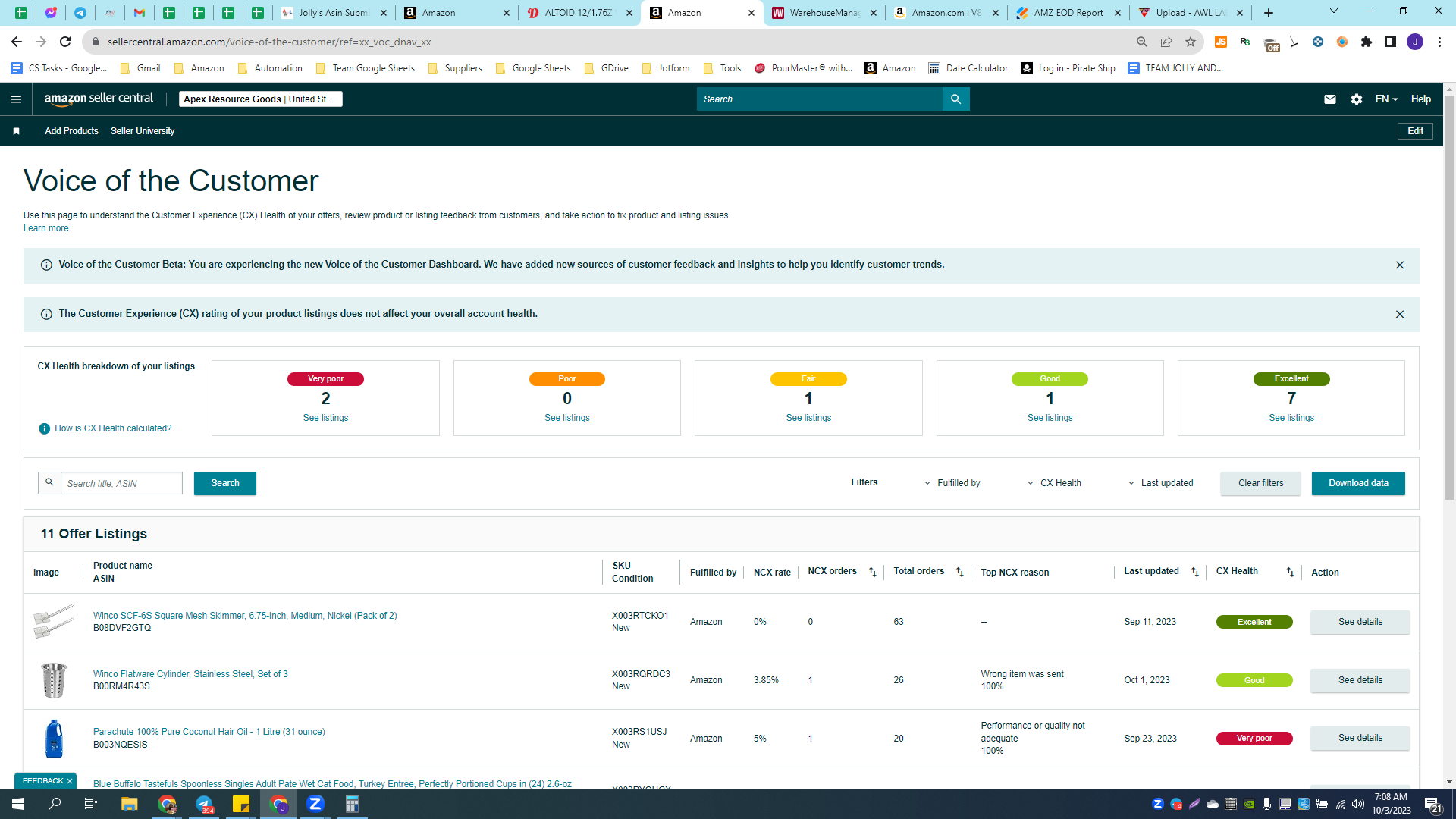The width and height of the screenshot is (1456, 819).
Task: Open Telegram from taskbar
Action: (x=204, y=804)
